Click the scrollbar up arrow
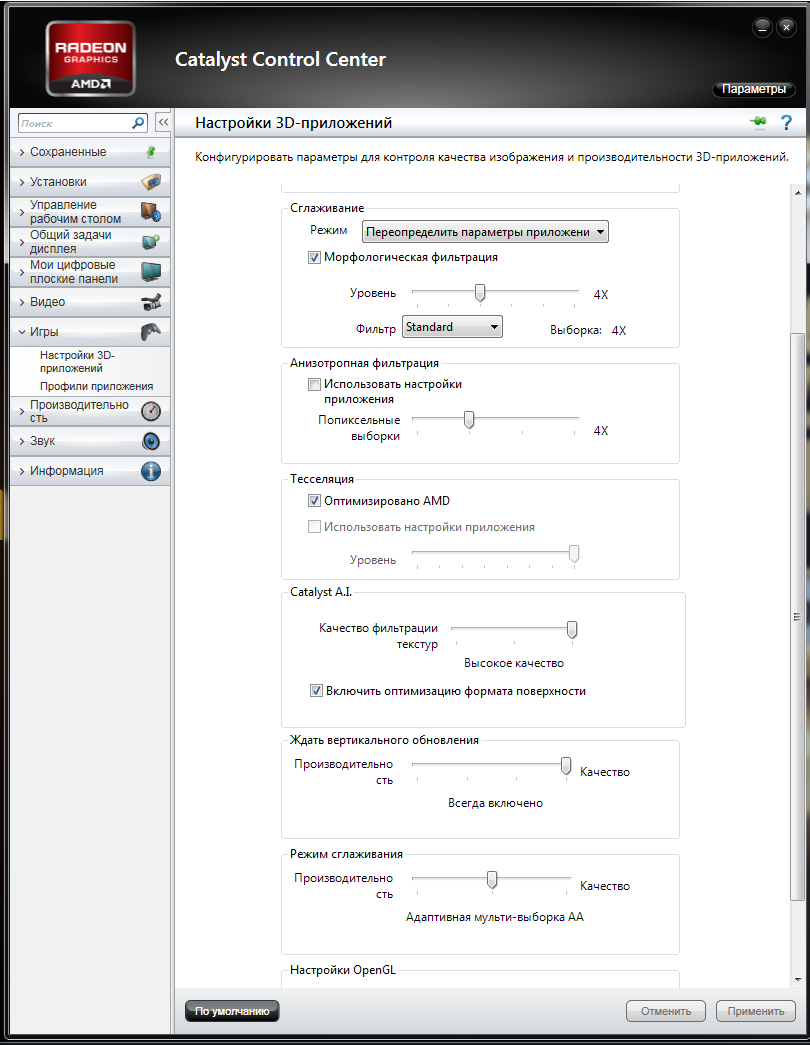 (x=798, y=193)
